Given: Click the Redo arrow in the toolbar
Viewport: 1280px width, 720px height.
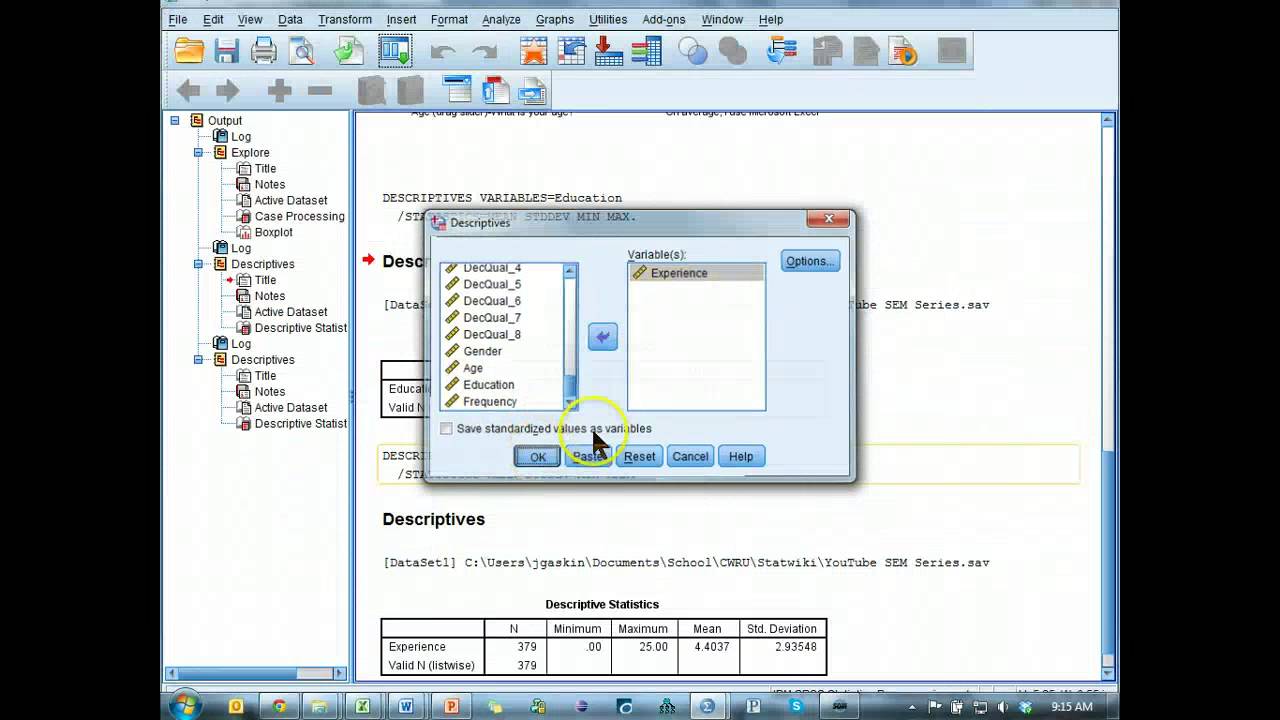Looking at the screenshot, I should [484, 52].
